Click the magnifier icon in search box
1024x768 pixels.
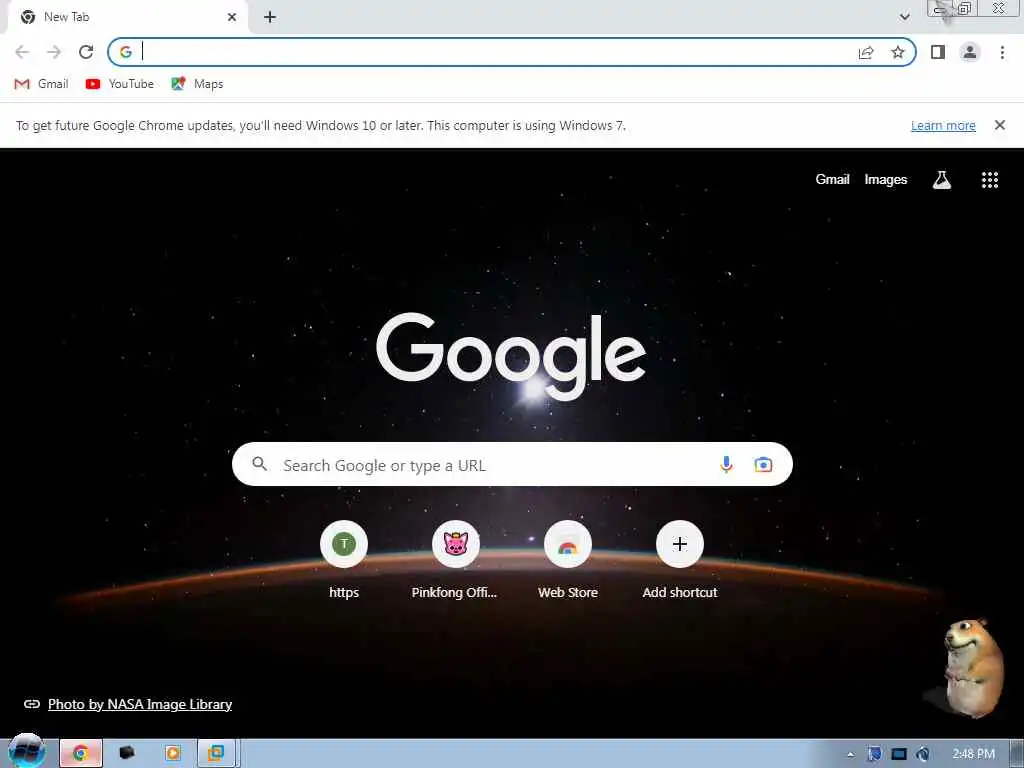pyautogui.click(x=260, y=464)
